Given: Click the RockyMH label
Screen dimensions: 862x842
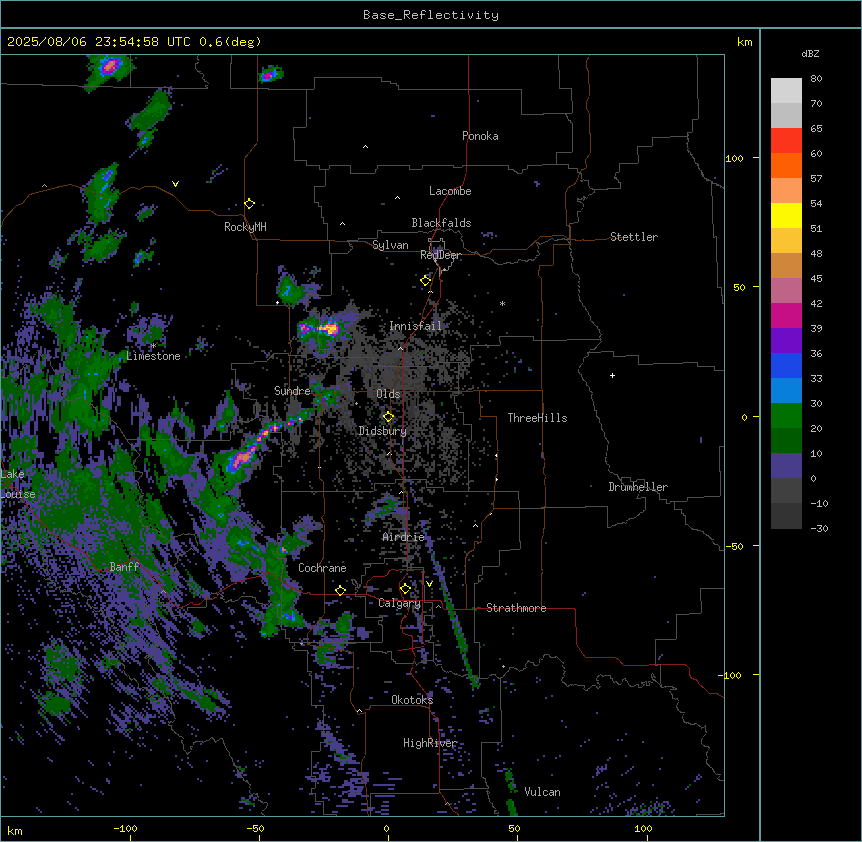Looking at the screenshot, I should [x=245, y=227].
